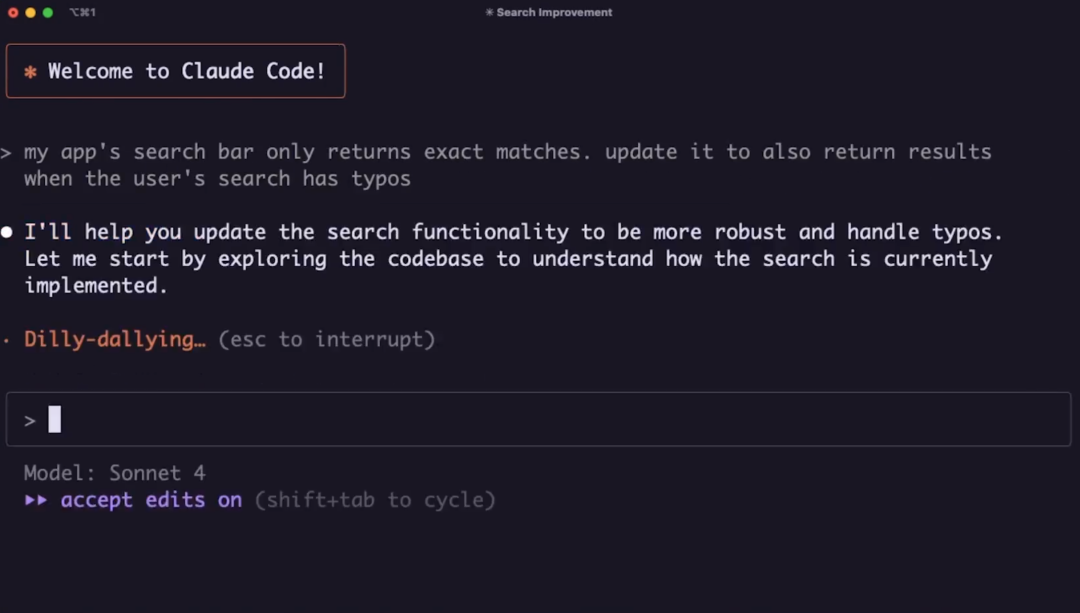Click the Welcome to Claude Code! banner

176,71
